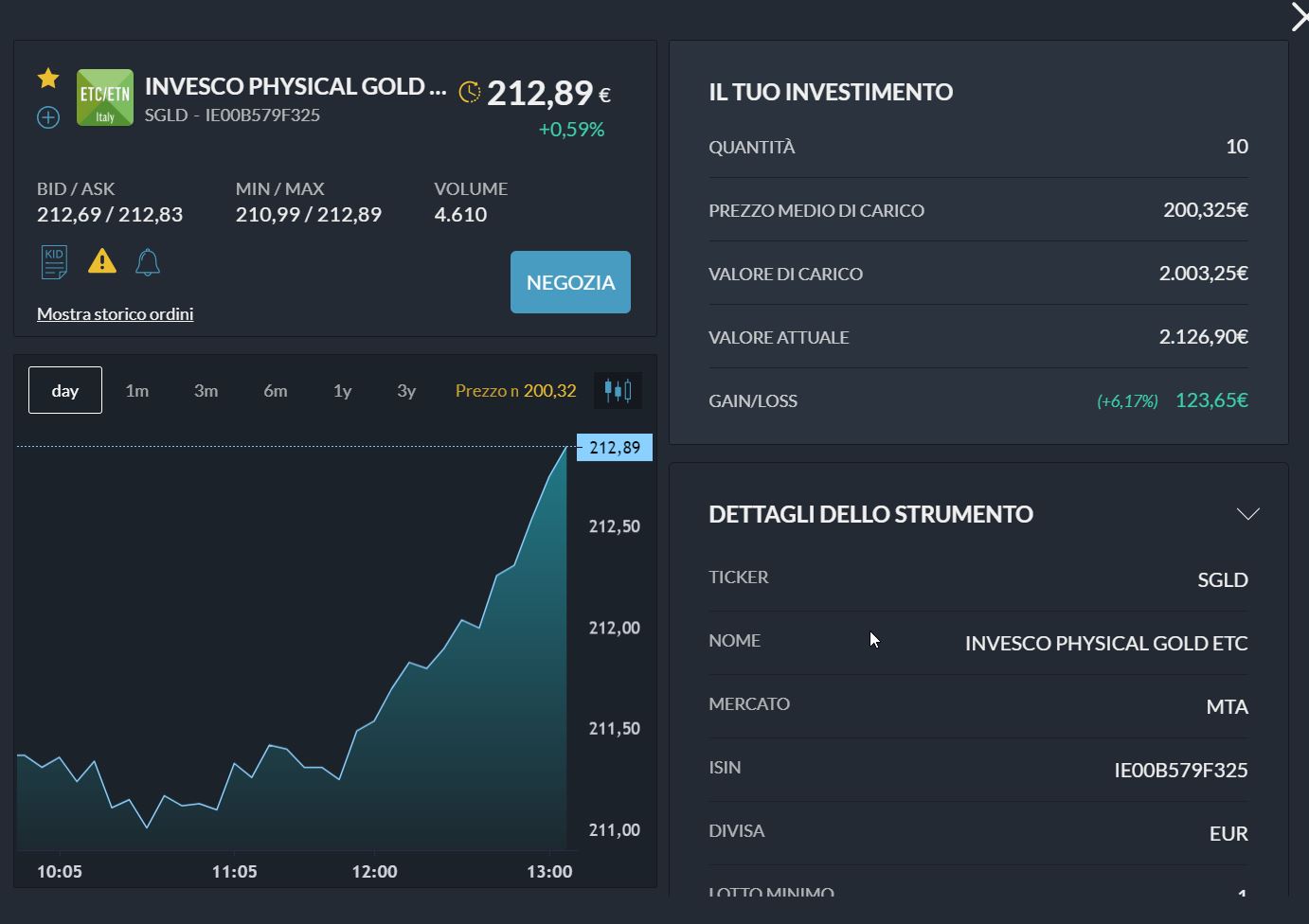Open the ETC/ETN Italy instrument logo
Viewport: 1309px width, 924px height.
pyautogui.click(x=105, y=98)
